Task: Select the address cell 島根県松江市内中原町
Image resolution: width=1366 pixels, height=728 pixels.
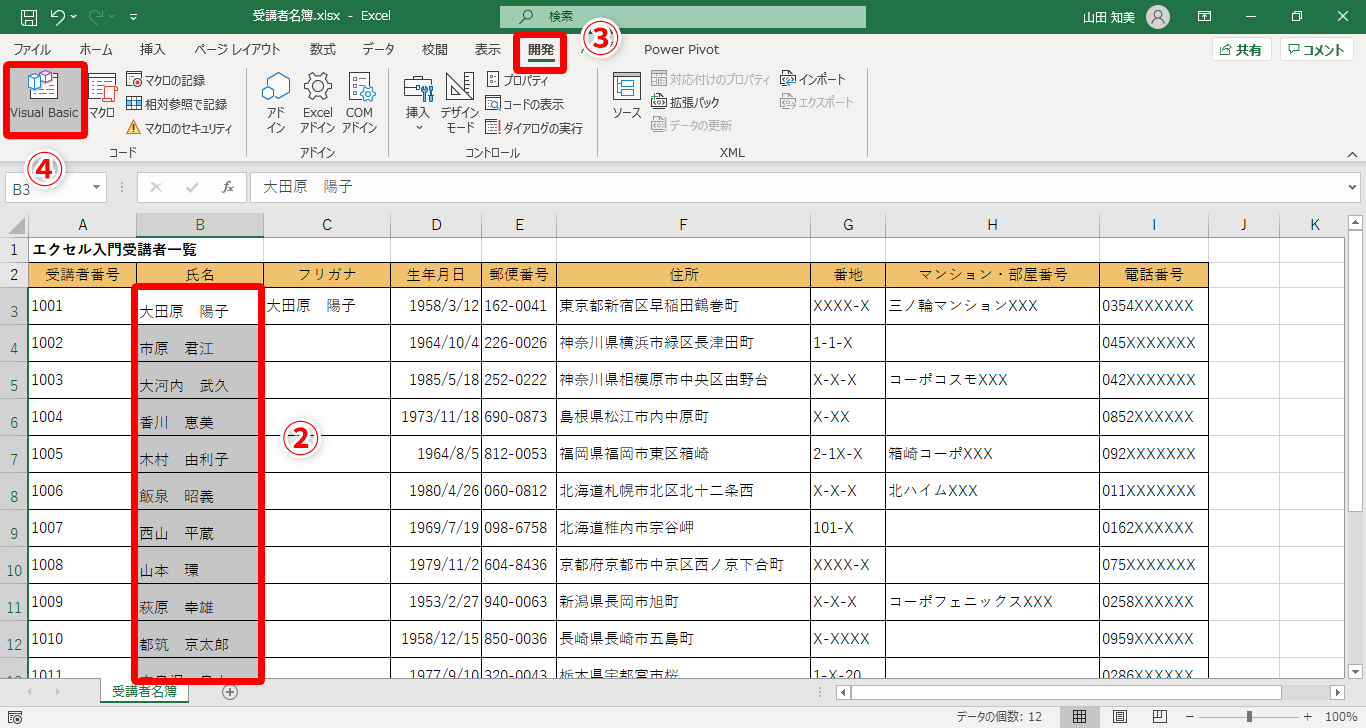Action: [683, 417]
